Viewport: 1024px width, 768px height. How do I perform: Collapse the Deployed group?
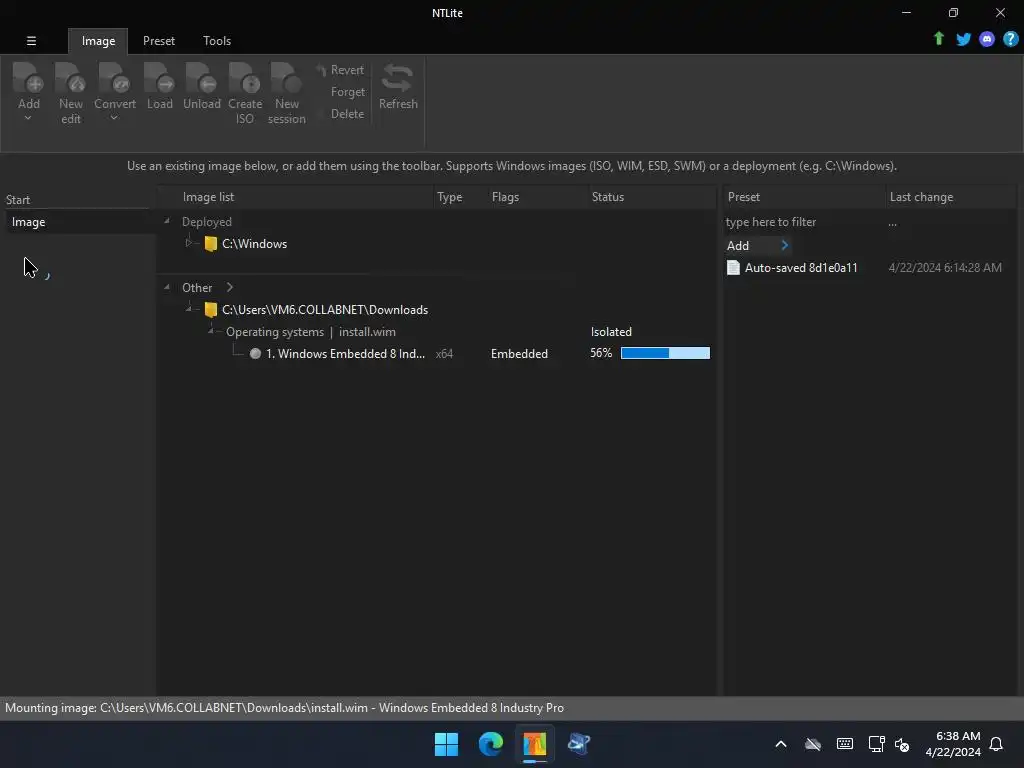pyautogui.click(x=167, y=221)
